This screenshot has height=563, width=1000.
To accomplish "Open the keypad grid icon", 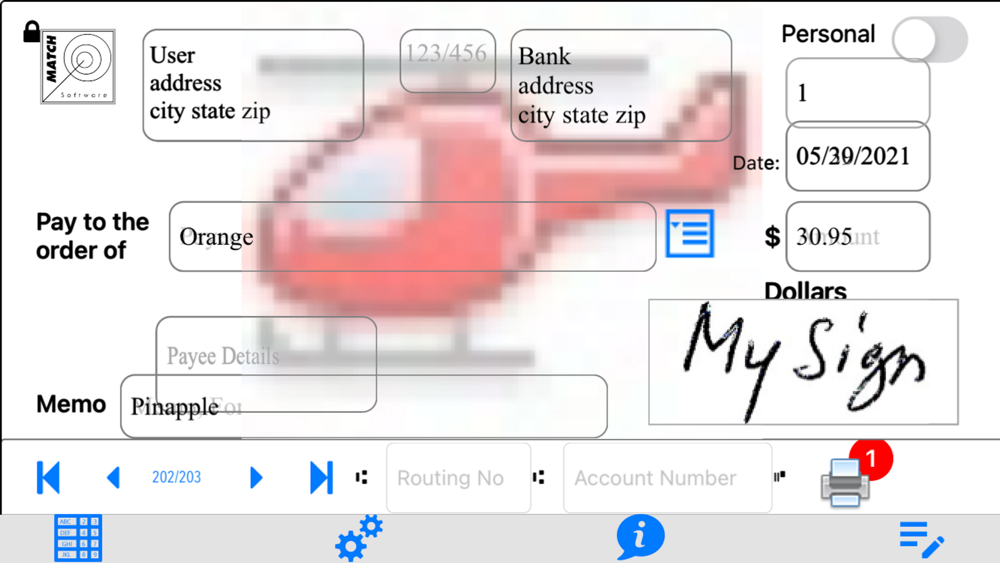I will (x=78, y=538).
